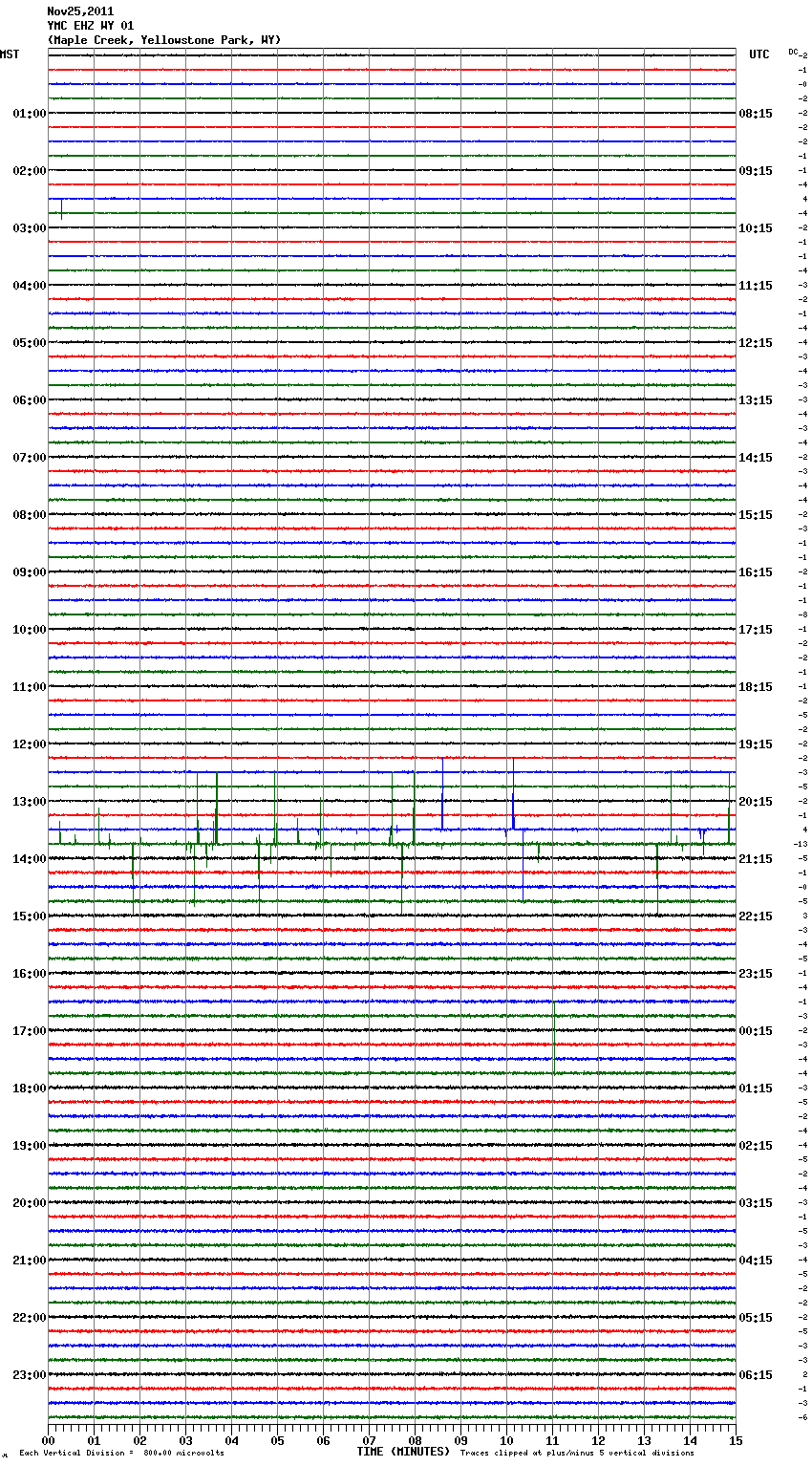Select the 03:00 MST time label

click(29, 228)
